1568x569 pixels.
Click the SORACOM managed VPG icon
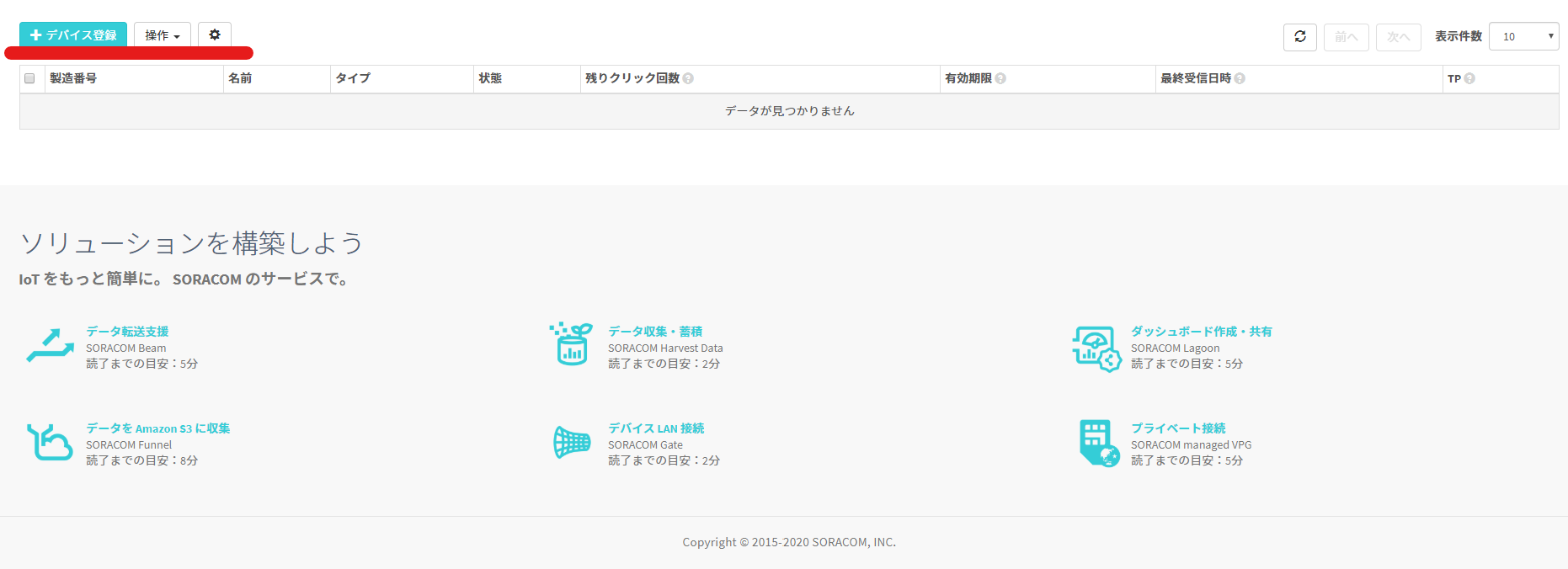click(1099, 444)
